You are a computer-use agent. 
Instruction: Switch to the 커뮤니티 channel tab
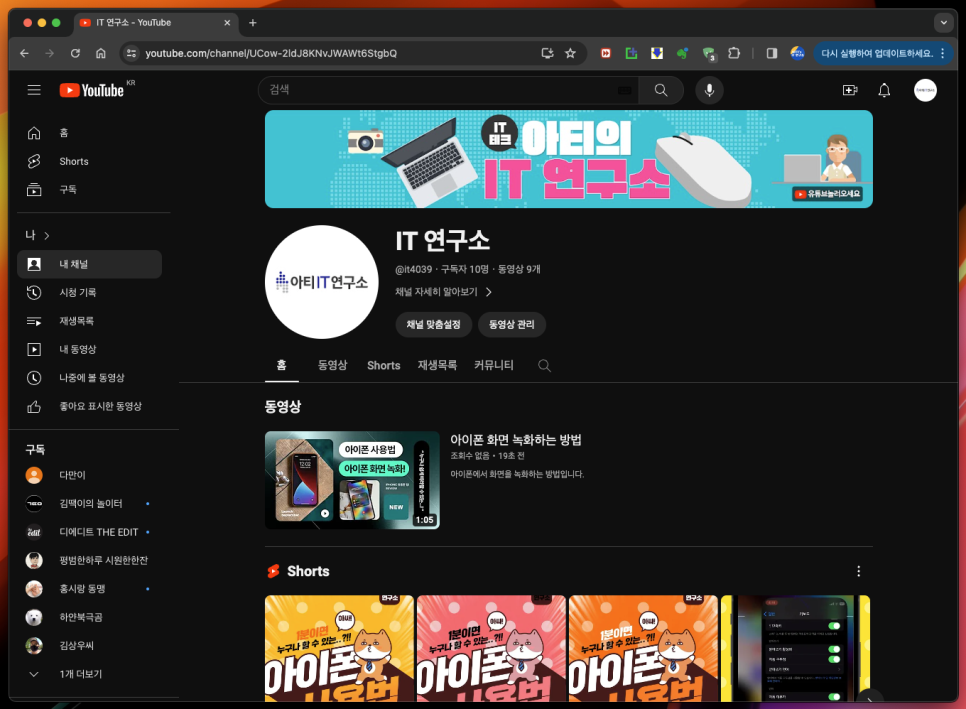coord(493,365)
